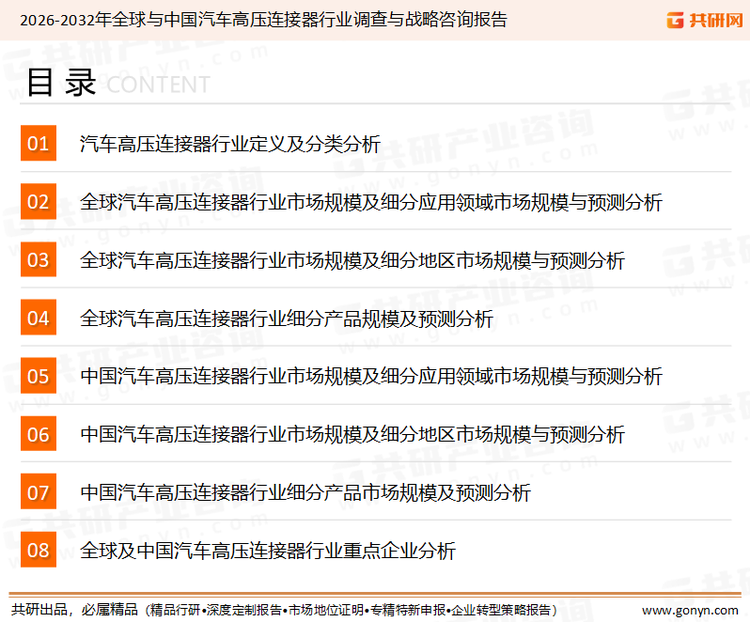This screenshot has height=622, width=750.
Task: Visit the www.gonyn.com link in footer
Action: 690,611
